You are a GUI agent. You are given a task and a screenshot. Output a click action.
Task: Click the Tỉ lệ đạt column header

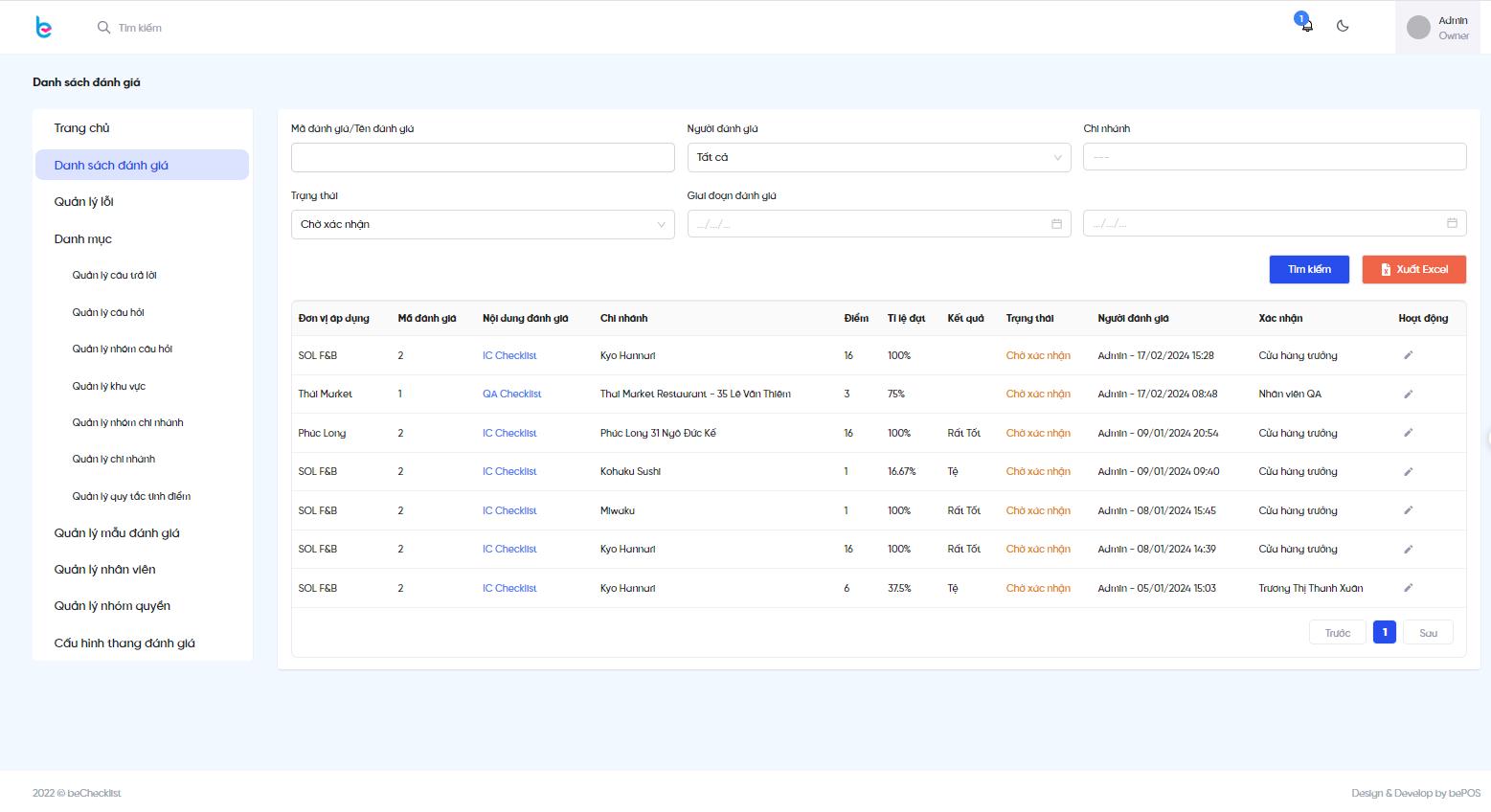pyautogui.click(x=906, y=318)
